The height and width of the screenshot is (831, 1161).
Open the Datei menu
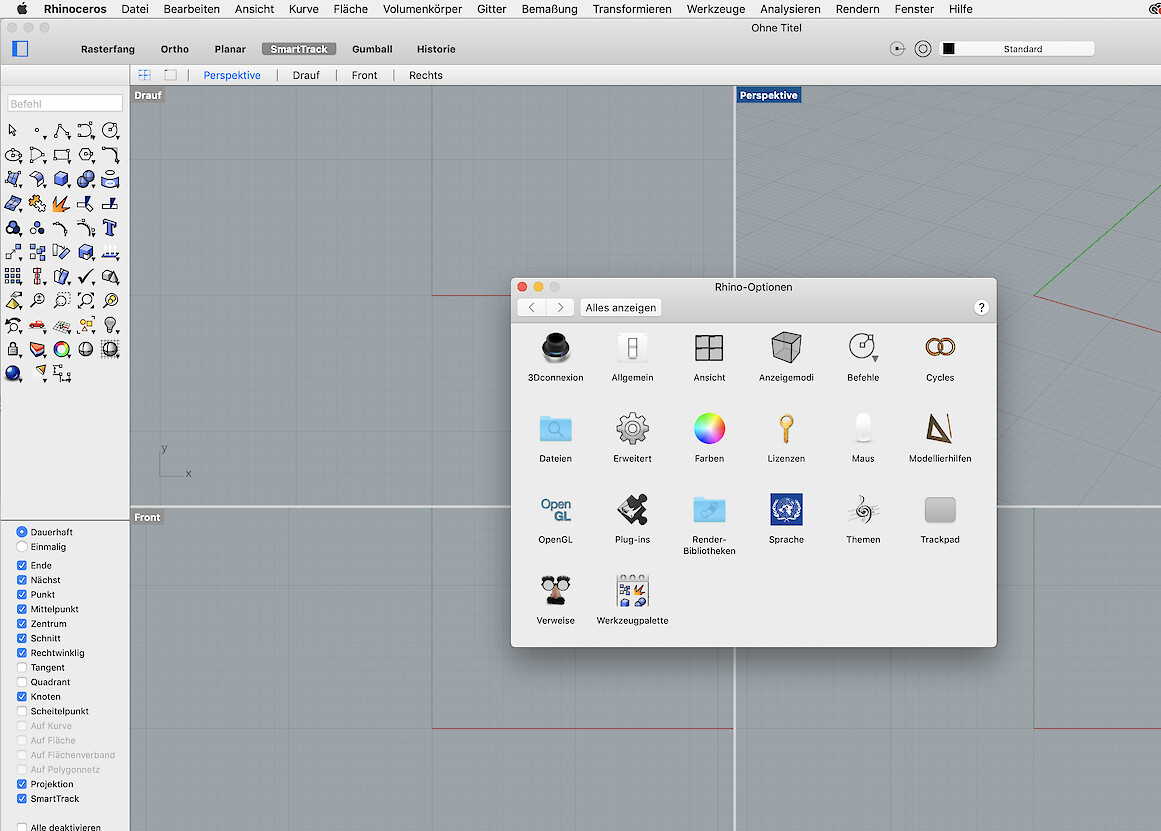coord(135,9)
